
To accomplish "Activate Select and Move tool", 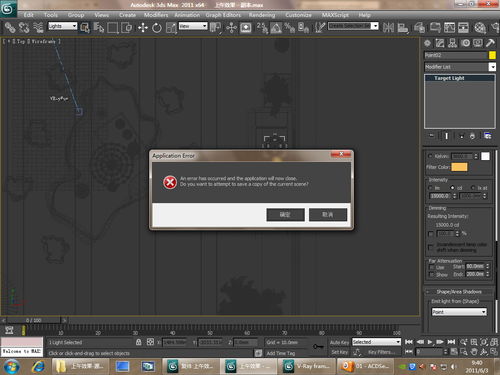I will (143, 27).
